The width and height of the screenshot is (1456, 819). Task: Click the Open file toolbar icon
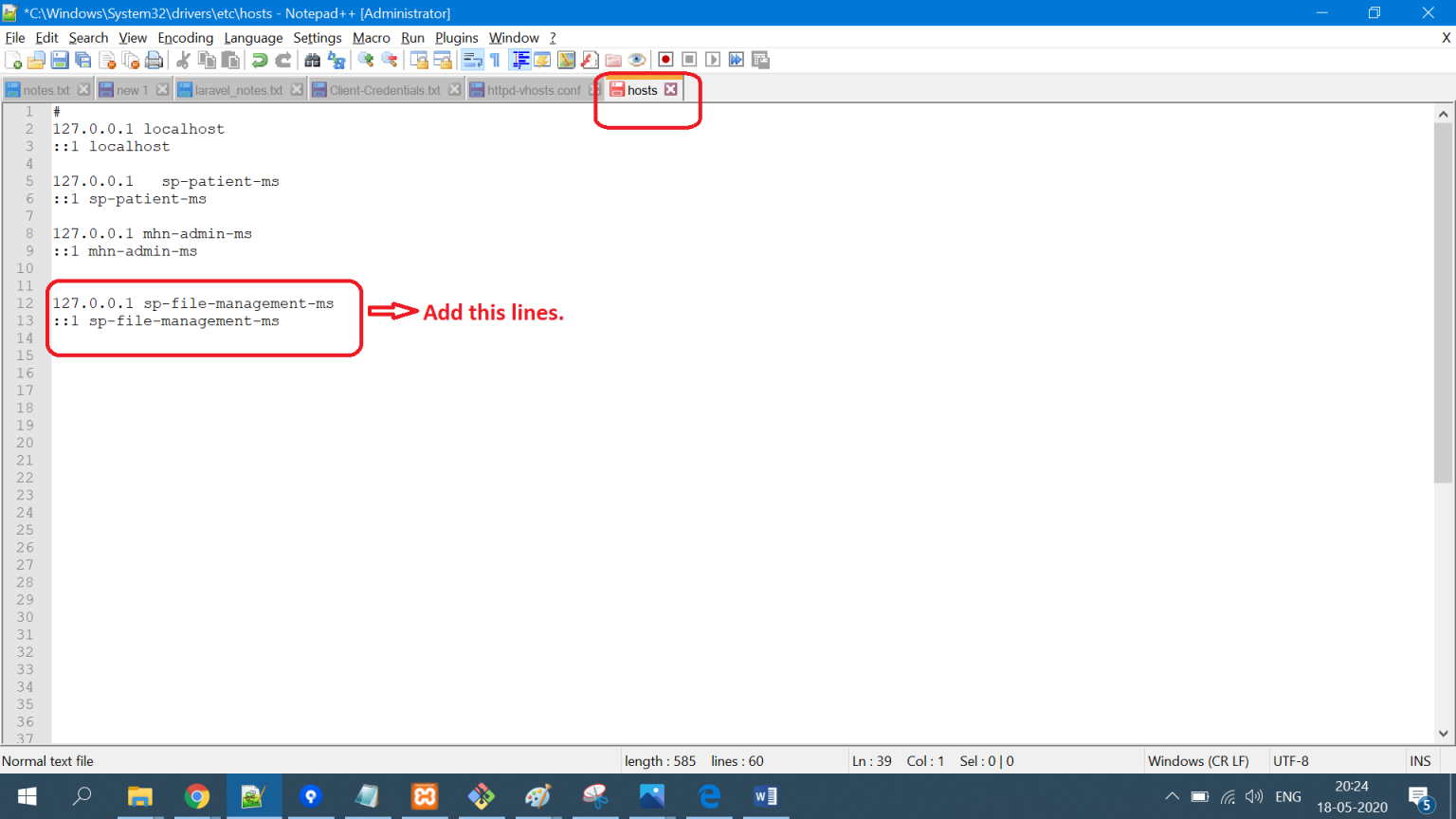pyautogui.click(x=36, y=60)
